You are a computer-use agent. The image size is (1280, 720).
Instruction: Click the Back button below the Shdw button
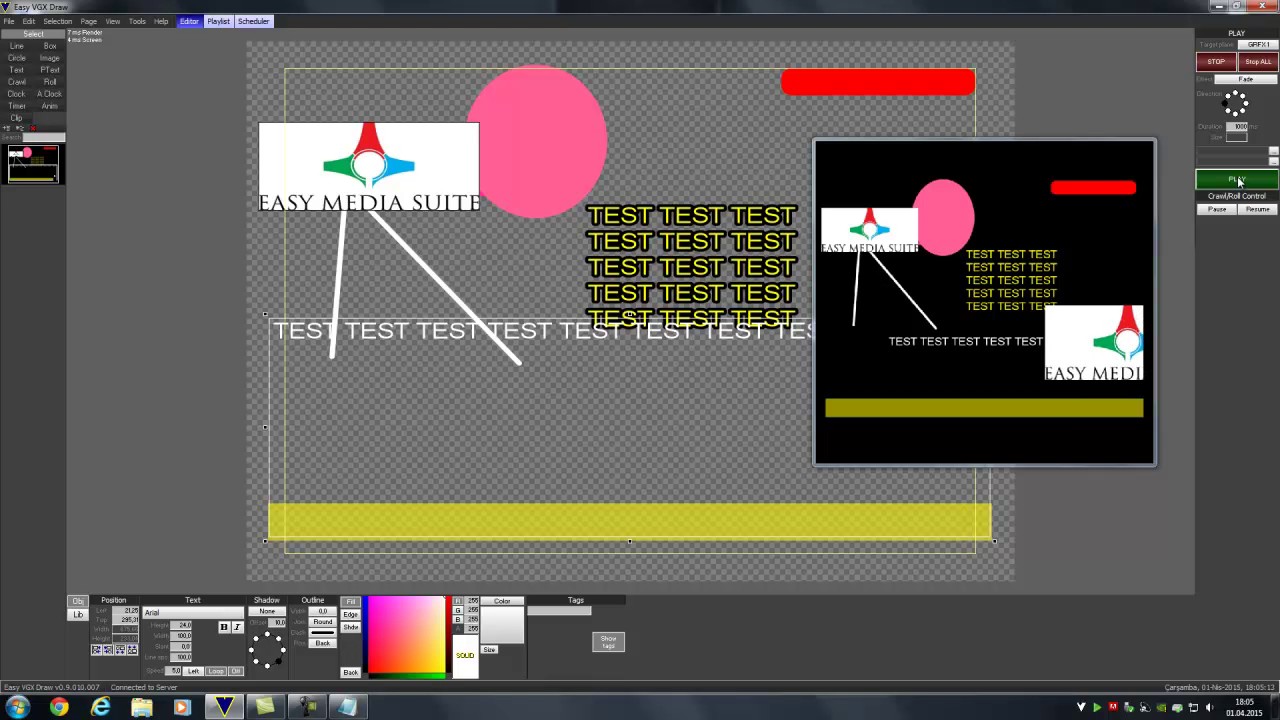(351, 672)
